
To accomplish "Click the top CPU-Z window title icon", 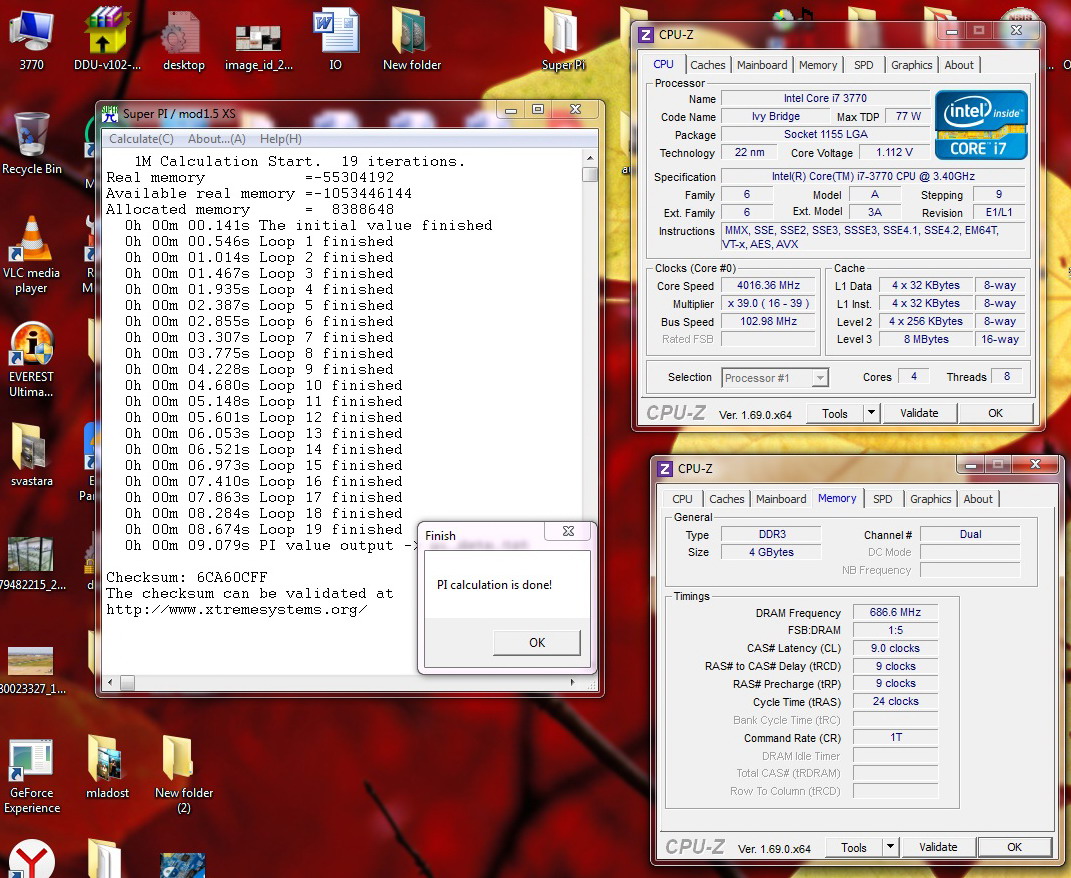I will [645, 34].
